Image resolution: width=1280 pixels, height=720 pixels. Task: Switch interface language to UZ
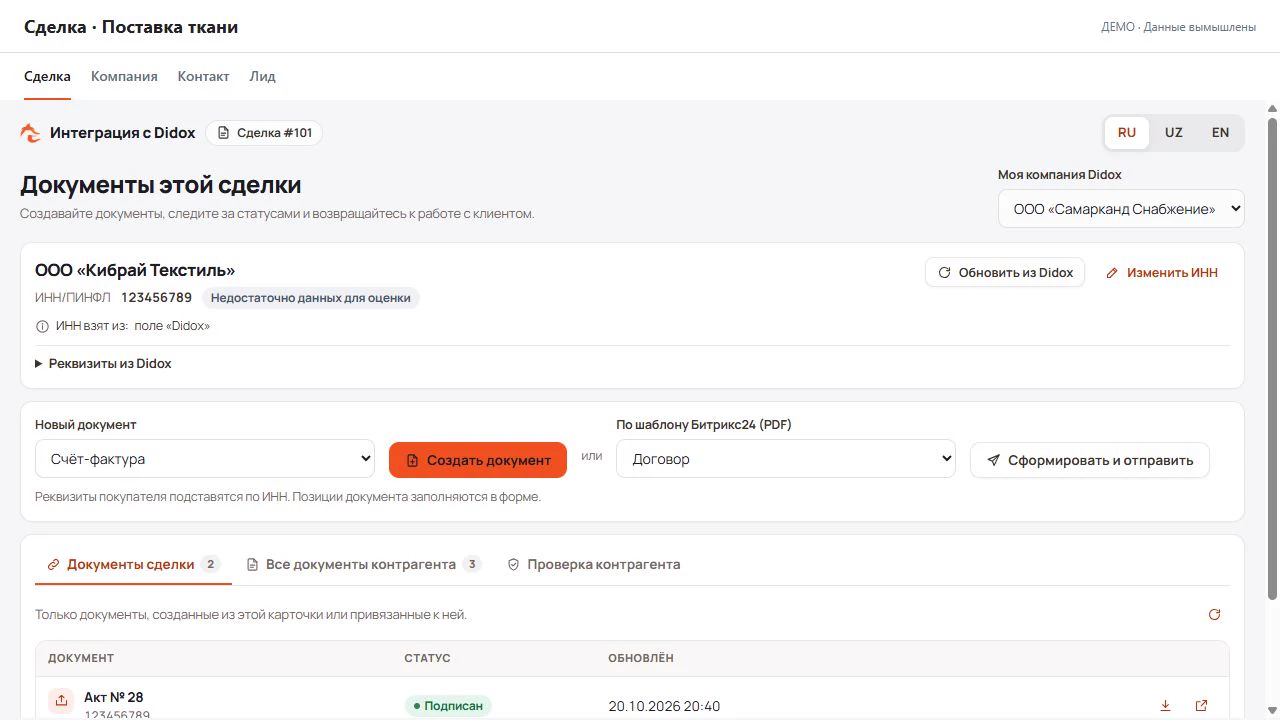(x=1174, y=133)
